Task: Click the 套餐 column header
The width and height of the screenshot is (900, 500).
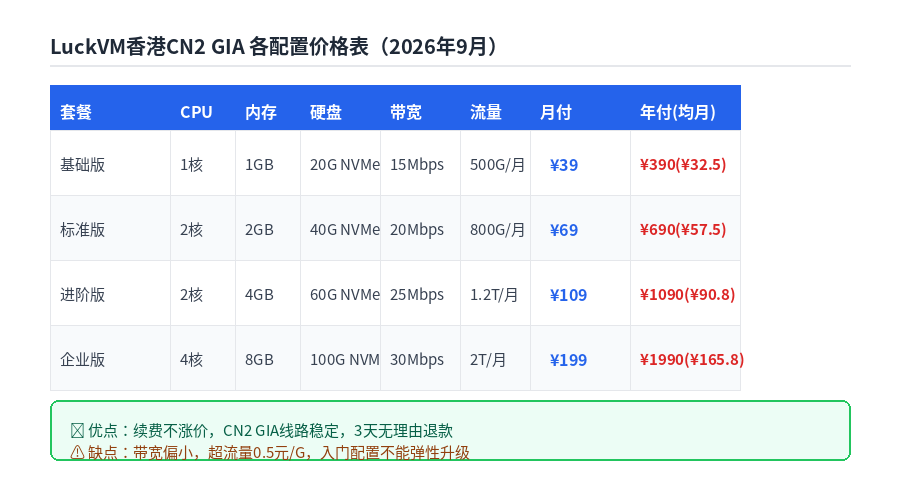Action: coord(76,112)
